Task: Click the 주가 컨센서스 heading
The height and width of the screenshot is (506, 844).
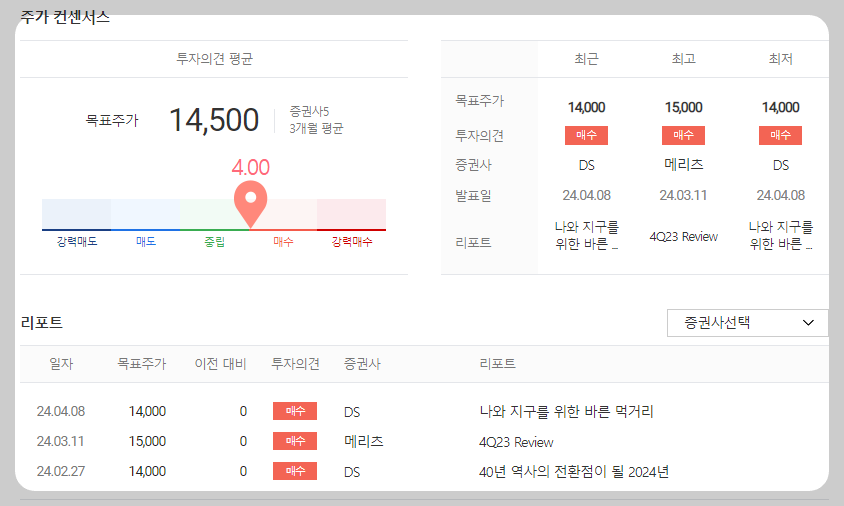Action: point(65,17)
